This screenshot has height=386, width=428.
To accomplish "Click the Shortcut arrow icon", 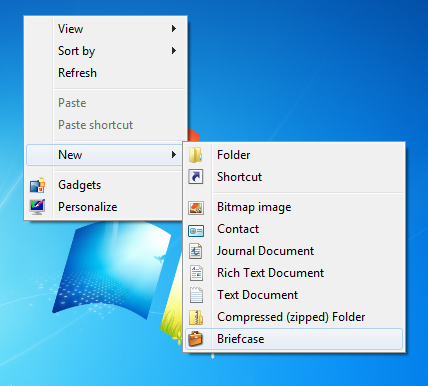I will (196, 177).
